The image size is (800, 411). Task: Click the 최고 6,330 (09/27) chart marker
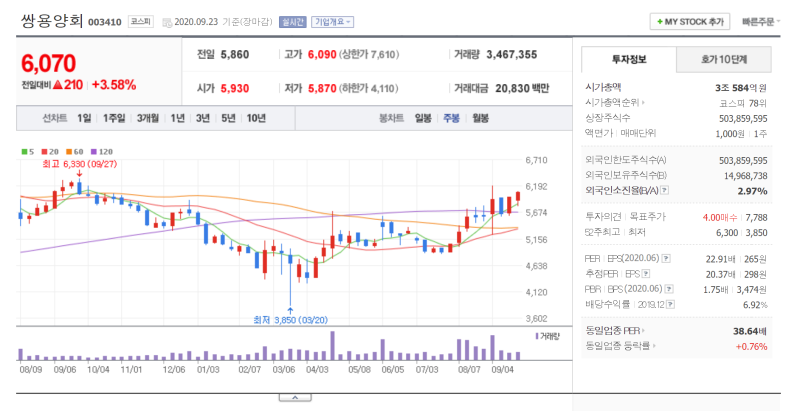[x=80, y=164]
